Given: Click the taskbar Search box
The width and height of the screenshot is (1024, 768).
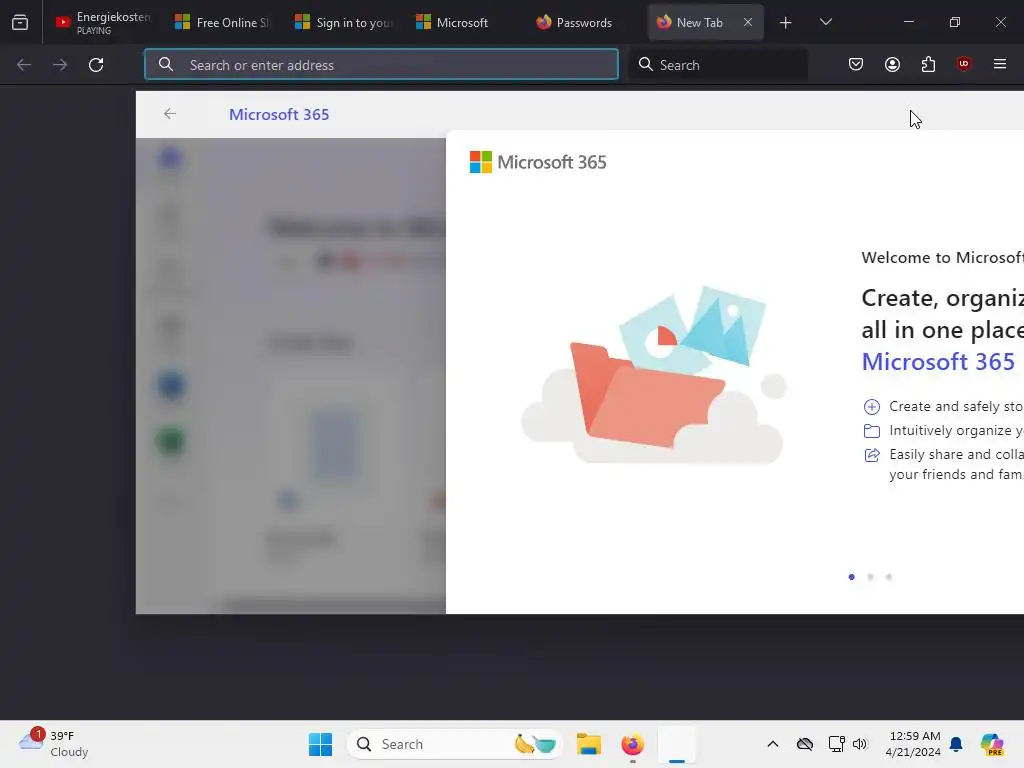Looking at the screenshot, I should 455,744.
